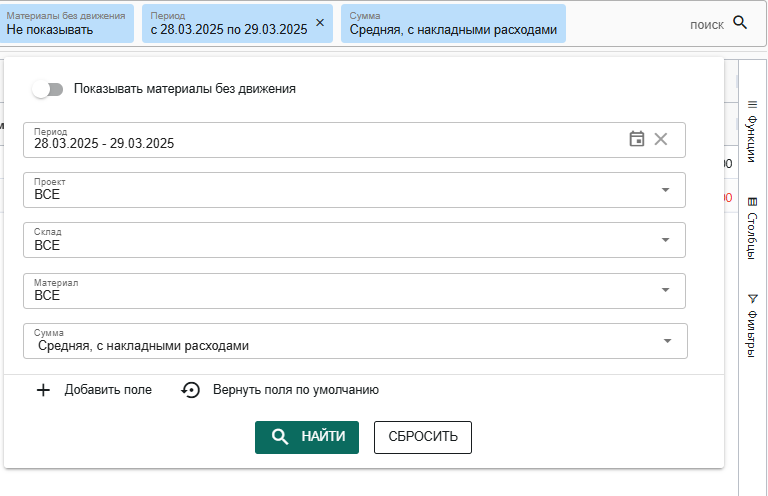The width and height of the screenshot is (768, 496).
Task: Click the Сумма filter chip at top
Action: pyautogui.click(x=453, y=24)
